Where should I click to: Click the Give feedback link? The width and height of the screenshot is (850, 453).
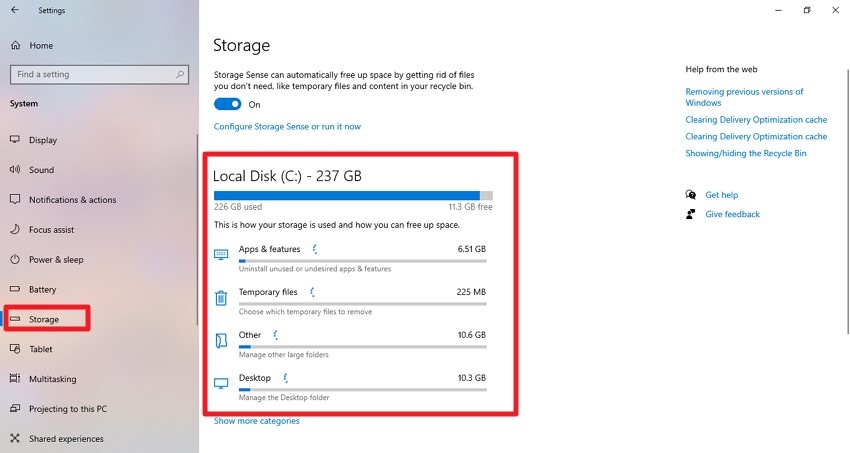(x=732, y=214)
